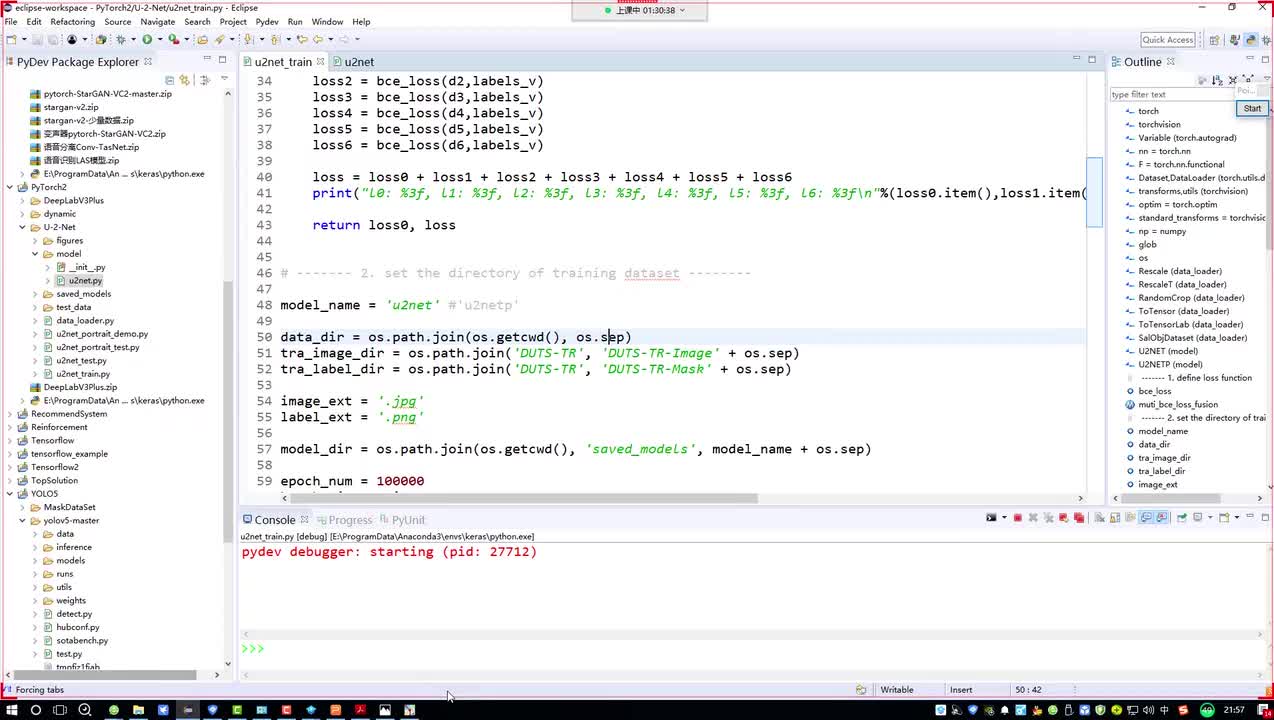Open the Refactoring menu
Screen dimensions: 1274x720
pos(72,21)
